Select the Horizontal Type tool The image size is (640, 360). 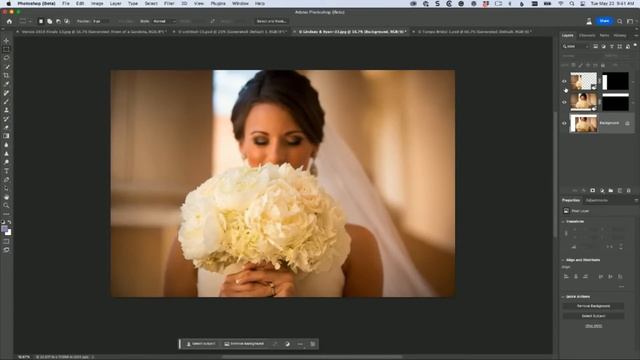tap(6, 171)
